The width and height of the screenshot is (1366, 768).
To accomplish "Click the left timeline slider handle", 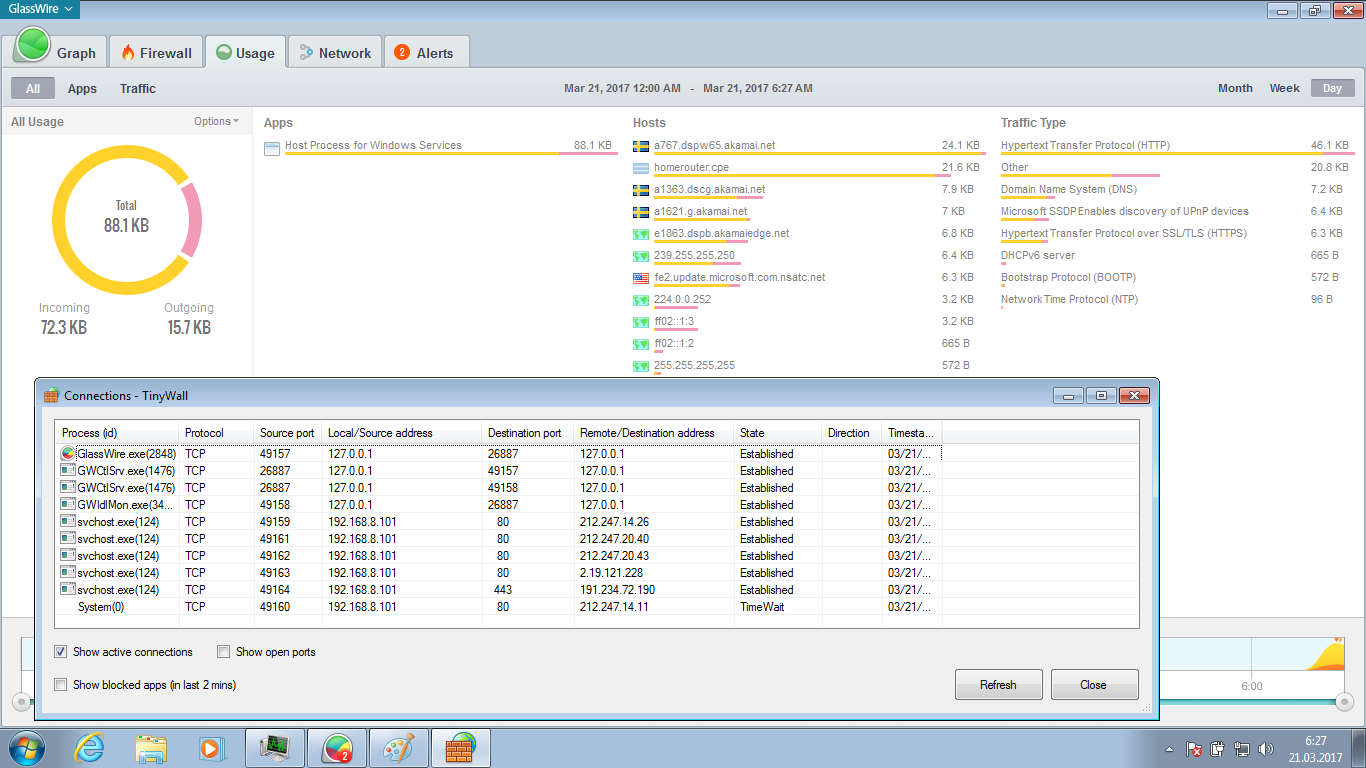I will [x=20, y=700].
